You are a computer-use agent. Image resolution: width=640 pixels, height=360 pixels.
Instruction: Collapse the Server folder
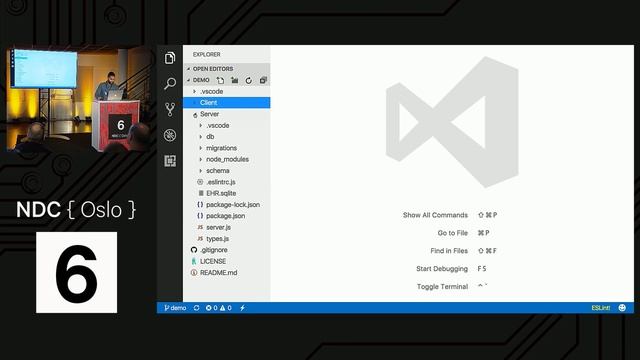click(x=227, y=114)
